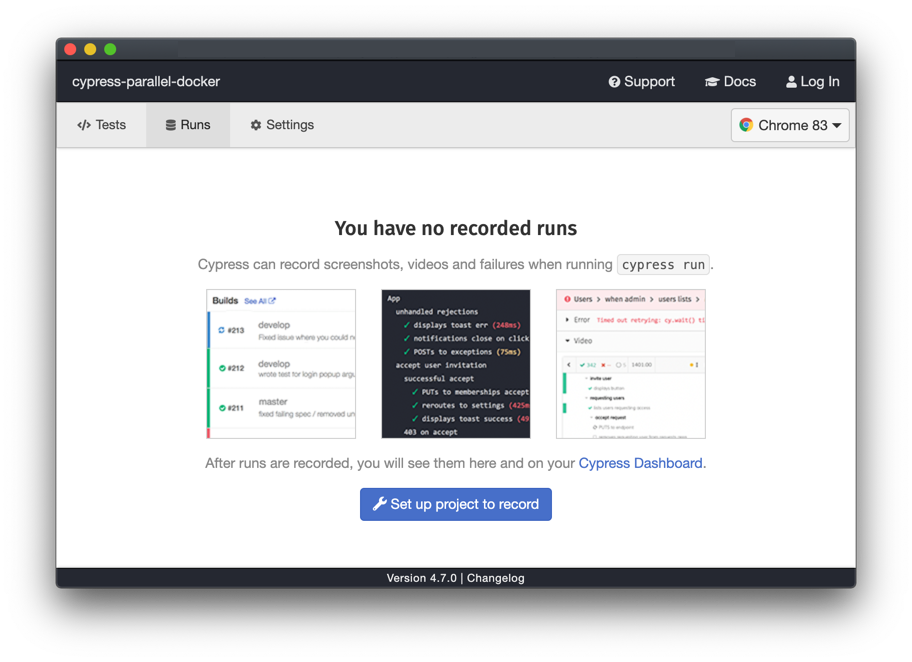Open the Cypress Dashboard link

640,463
